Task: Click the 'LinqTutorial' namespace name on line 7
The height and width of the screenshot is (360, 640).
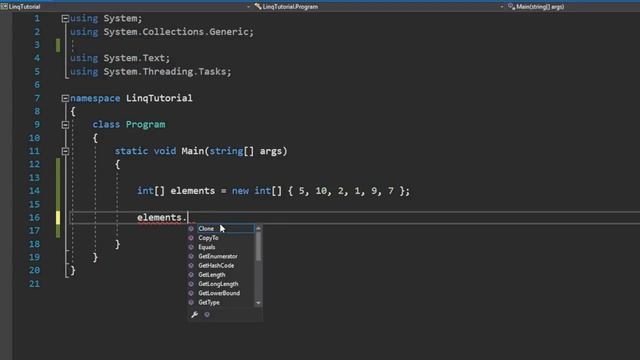Action: (x=159, y=98)
